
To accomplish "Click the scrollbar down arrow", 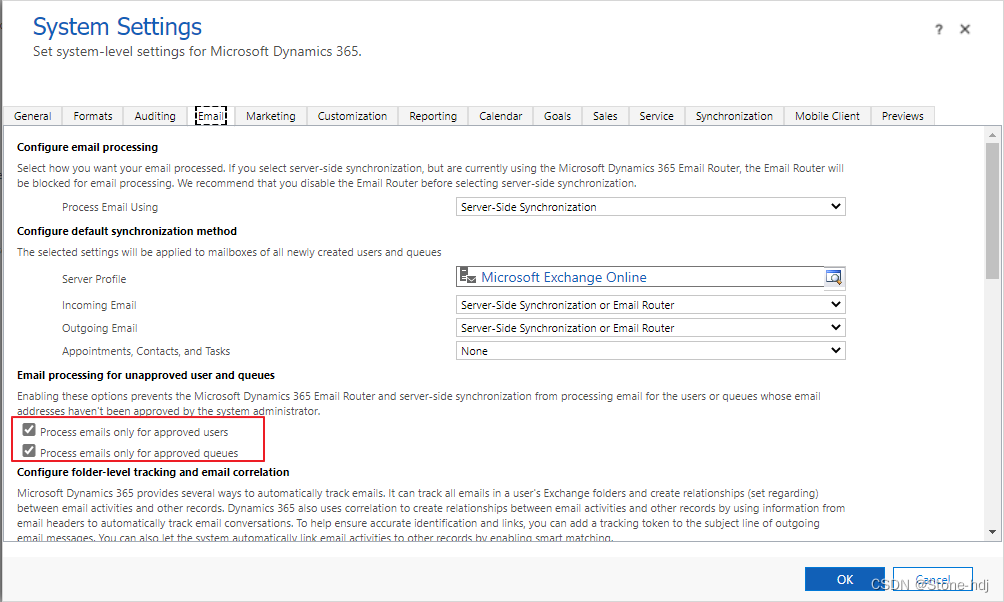I will [x=992, y=532].
